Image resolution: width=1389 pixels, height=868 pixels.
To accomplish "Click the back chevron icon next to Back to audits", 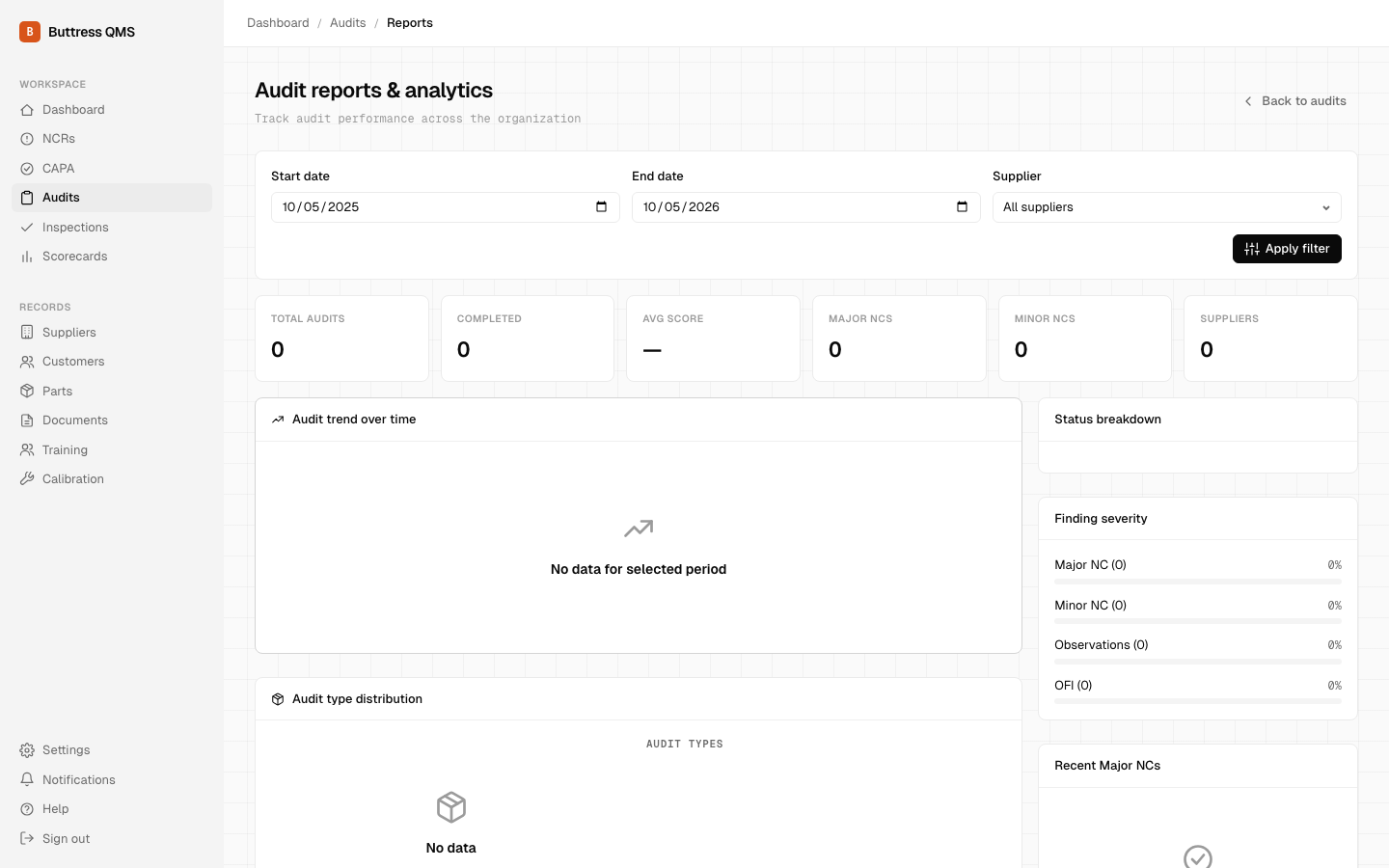I will (x=1248, y=101).
